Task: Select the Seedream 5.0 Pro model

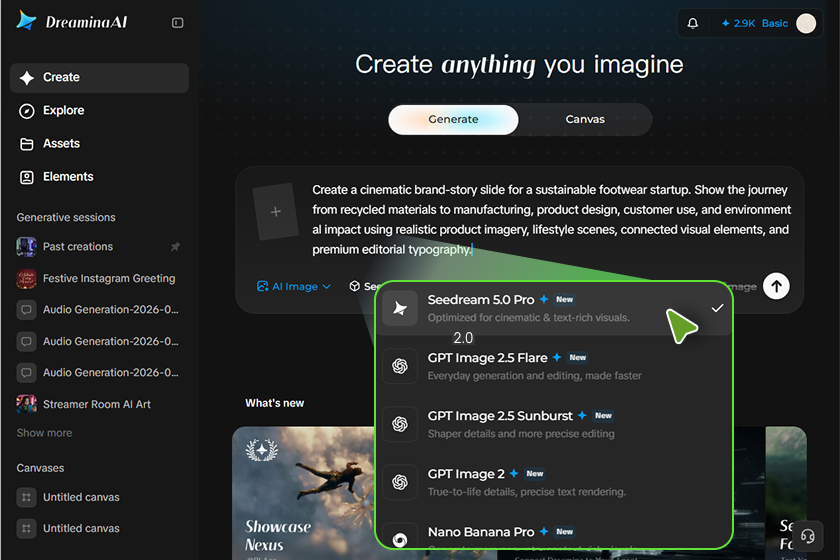Action: 554,308
